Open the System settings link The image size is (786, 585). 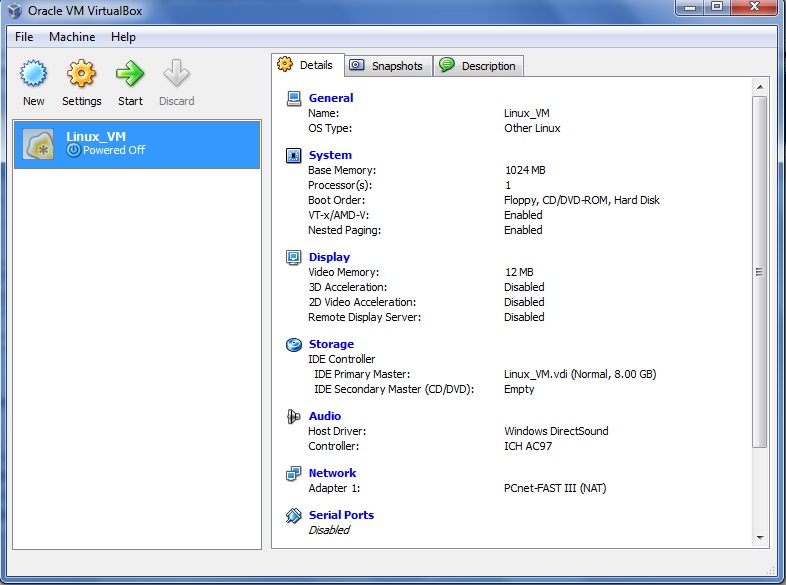click(x=330, y=155)
